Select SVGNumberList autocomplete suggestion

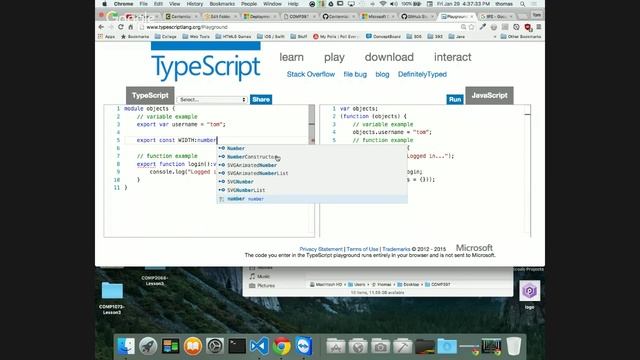[x=312, y=190]
